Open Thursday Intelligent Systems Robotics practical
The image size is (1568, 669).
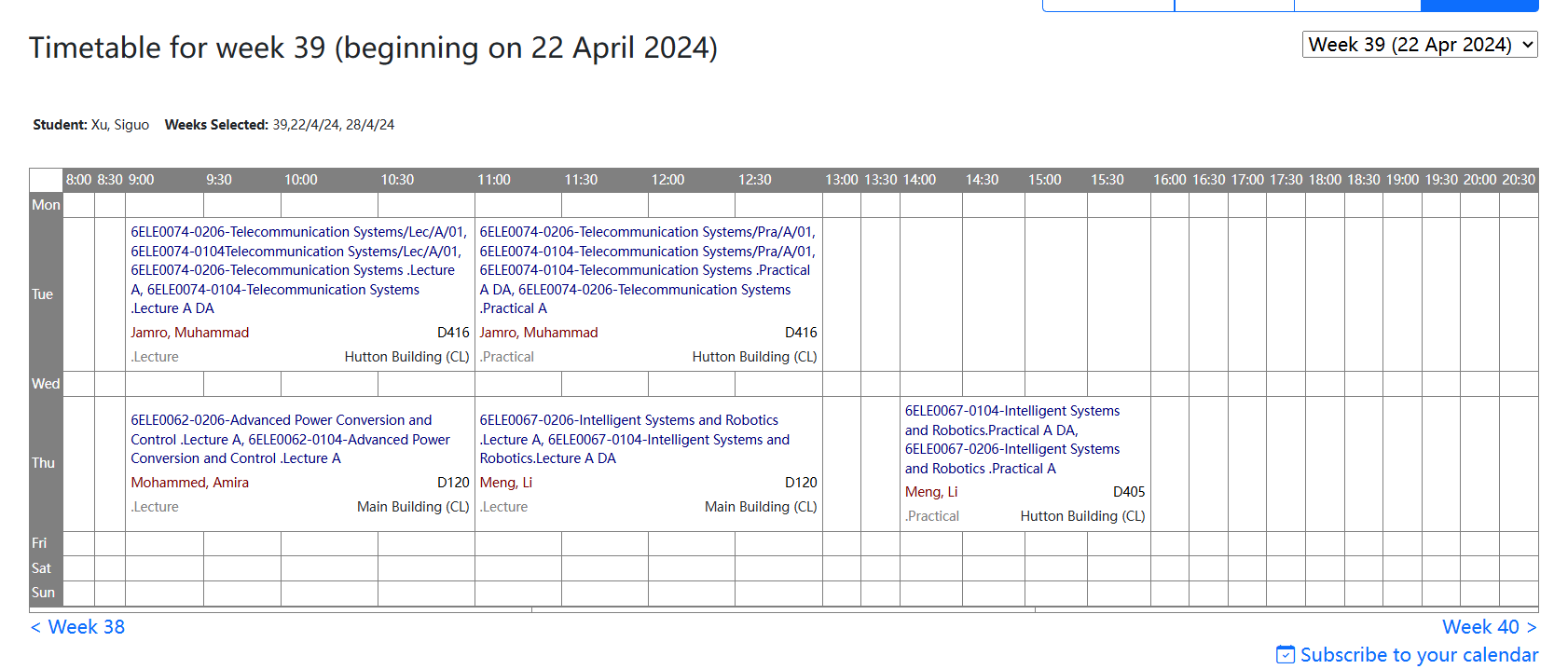[x=1012, y=439]
